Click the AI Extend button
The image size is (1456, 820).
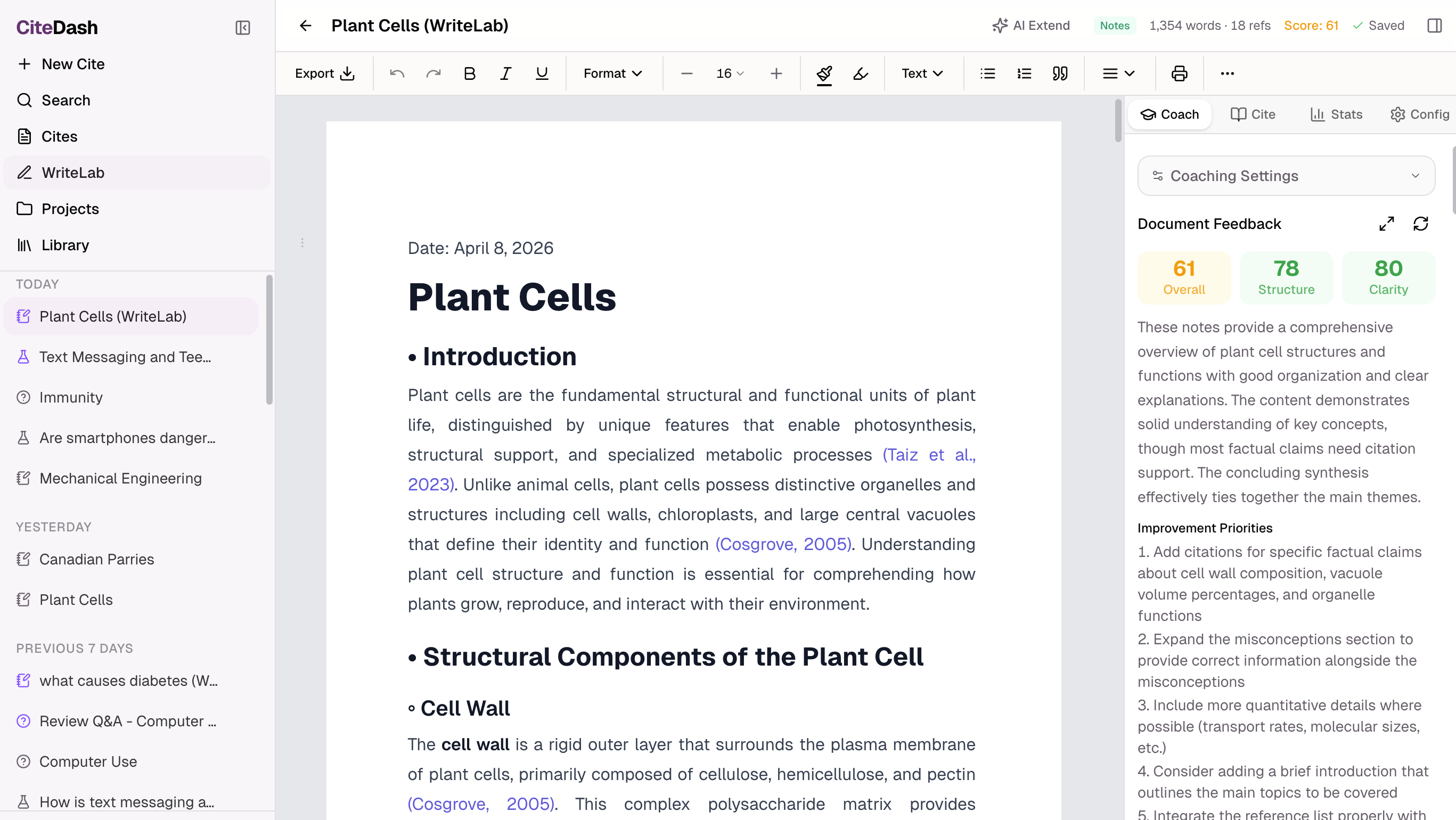(1031, 26)
